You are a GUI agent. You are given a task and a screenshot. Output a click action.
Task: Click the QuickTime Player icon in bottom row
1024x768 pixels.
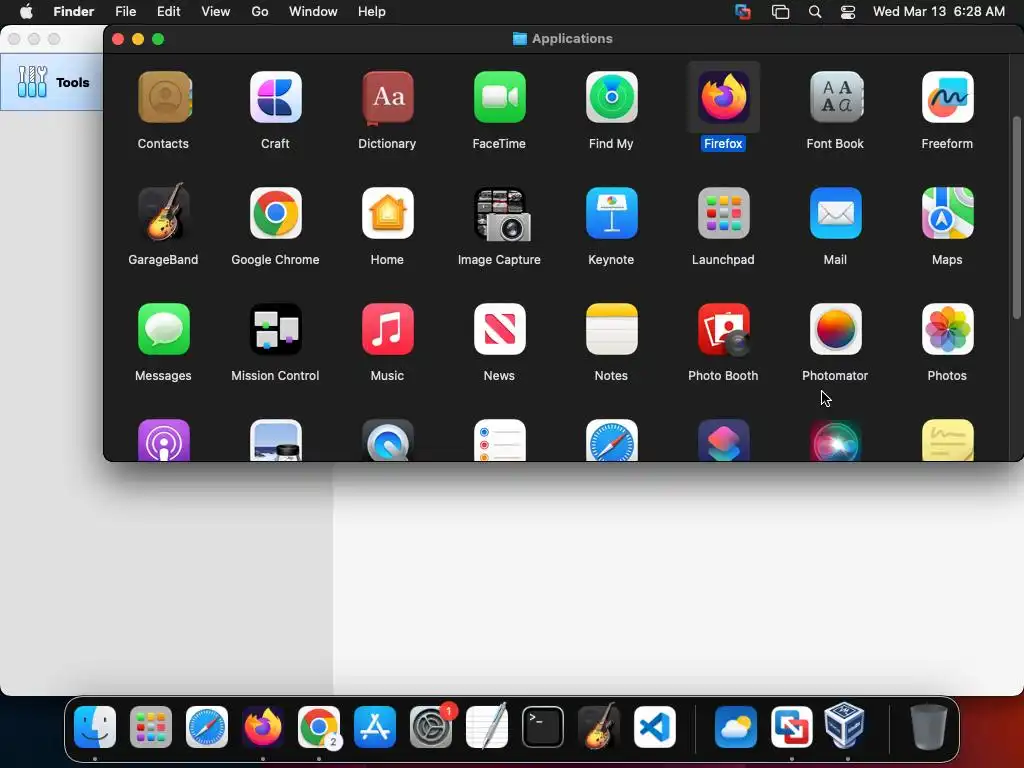(x=387, y=440)
